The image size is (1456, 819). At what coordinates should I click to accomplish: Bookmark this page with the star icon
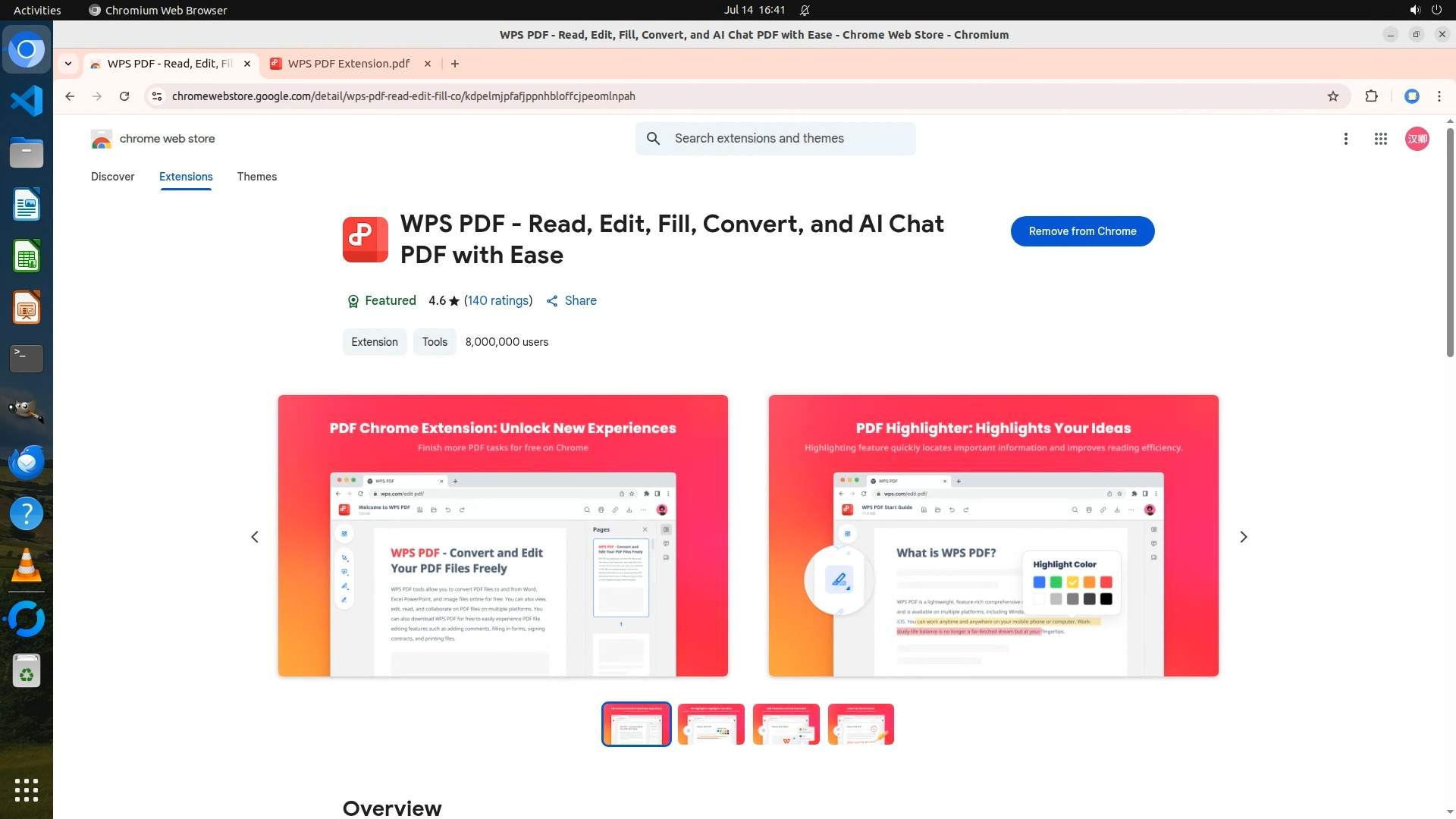click(x=1333, y=96)
